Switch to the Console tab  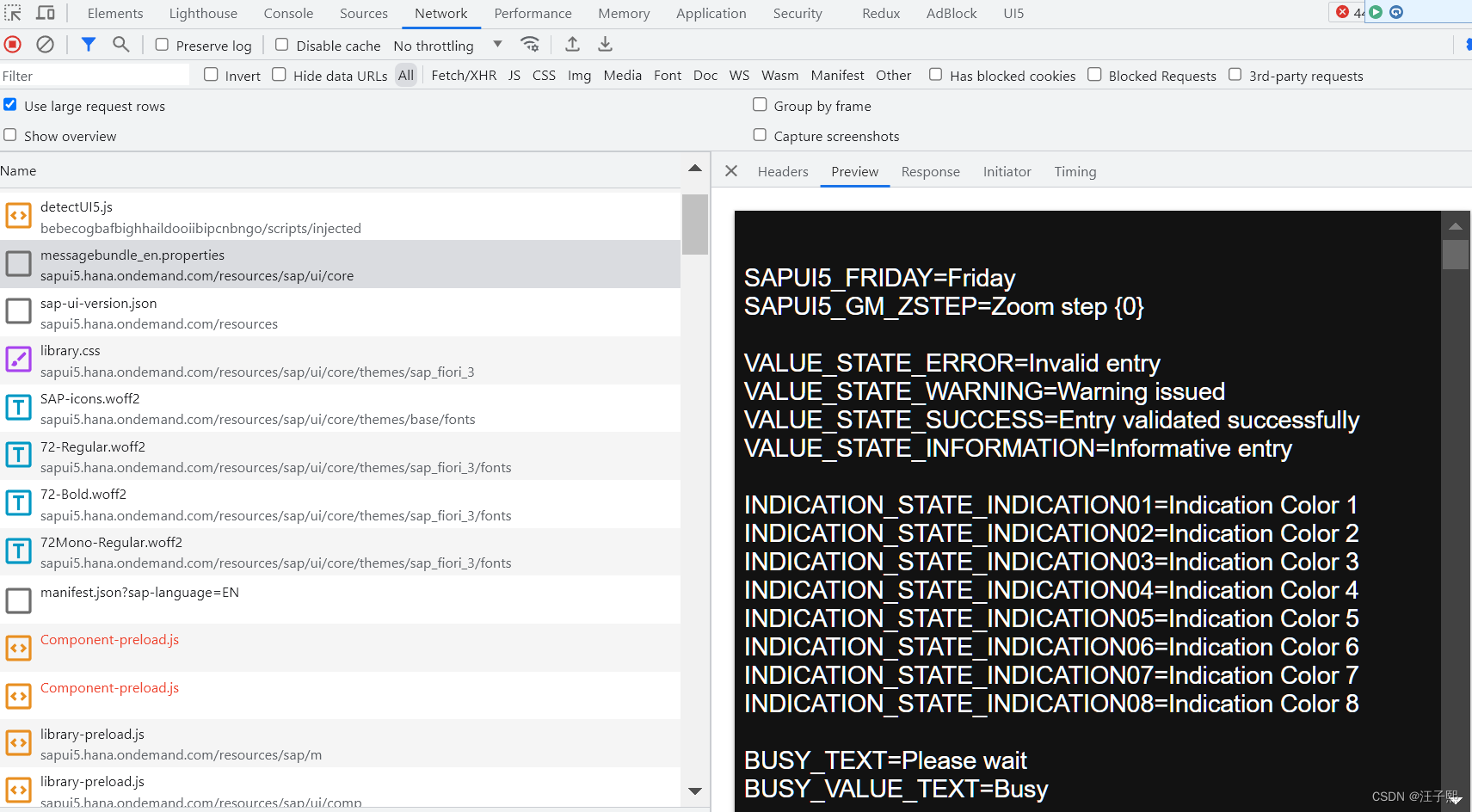click(x=288, y=14)
